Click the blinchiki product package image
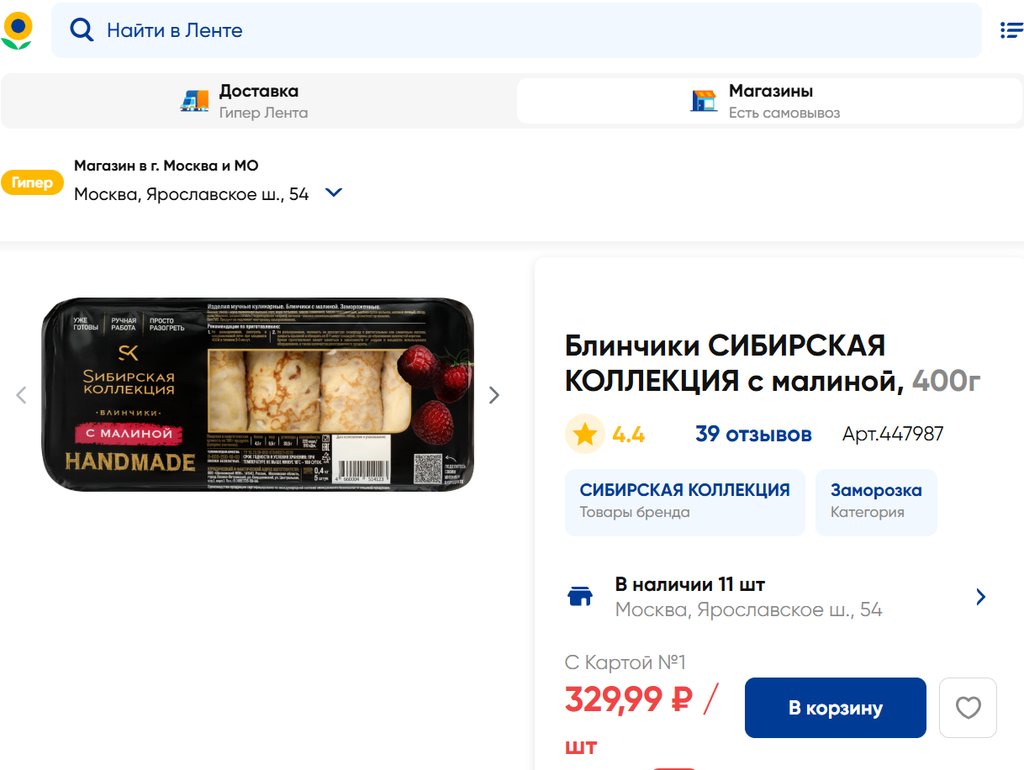Screen dimensions: 1024x770 click(x=258, y=394)
